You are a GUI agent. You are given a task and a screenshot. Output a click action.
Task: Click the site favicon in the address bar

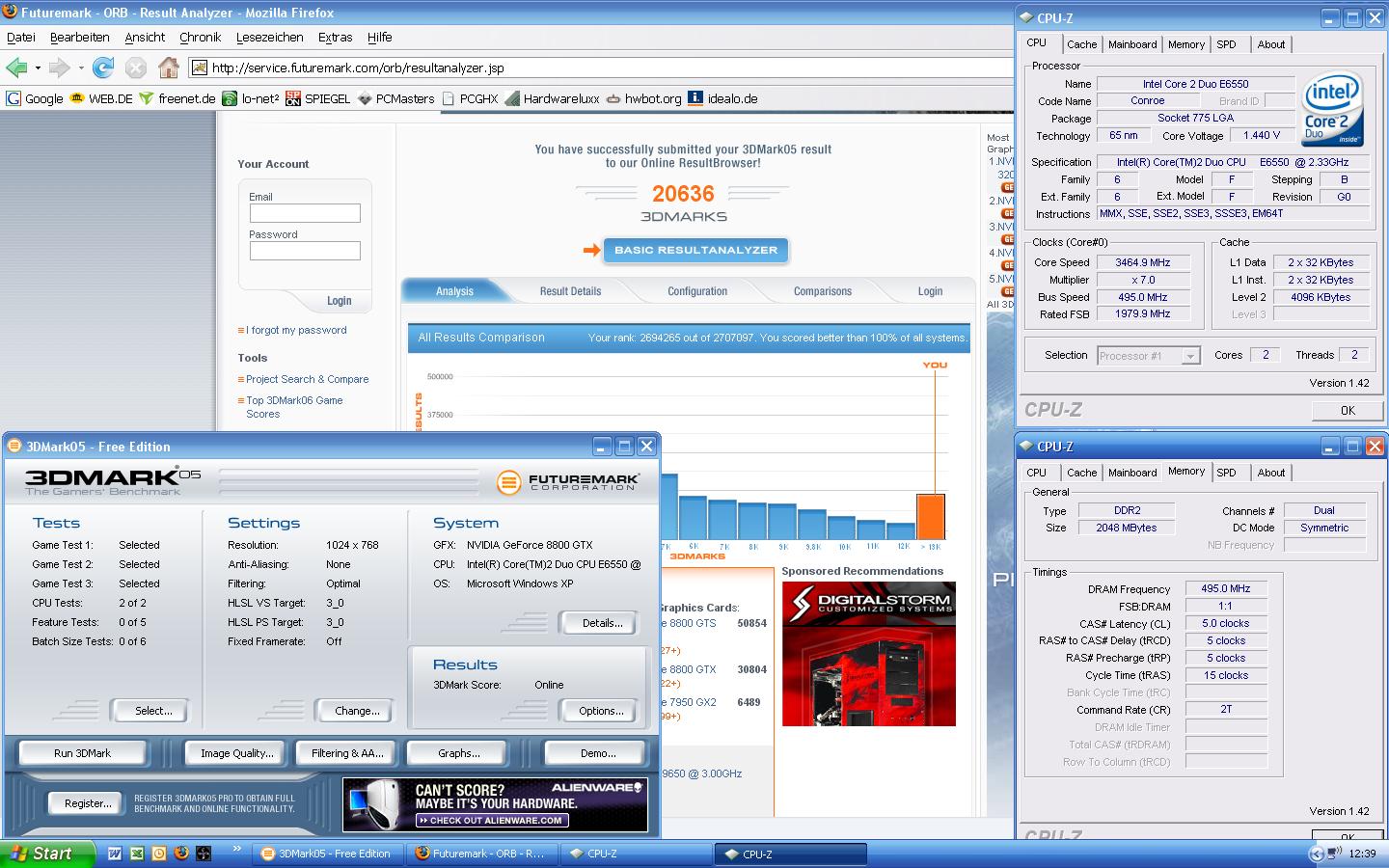pos(200,68)
